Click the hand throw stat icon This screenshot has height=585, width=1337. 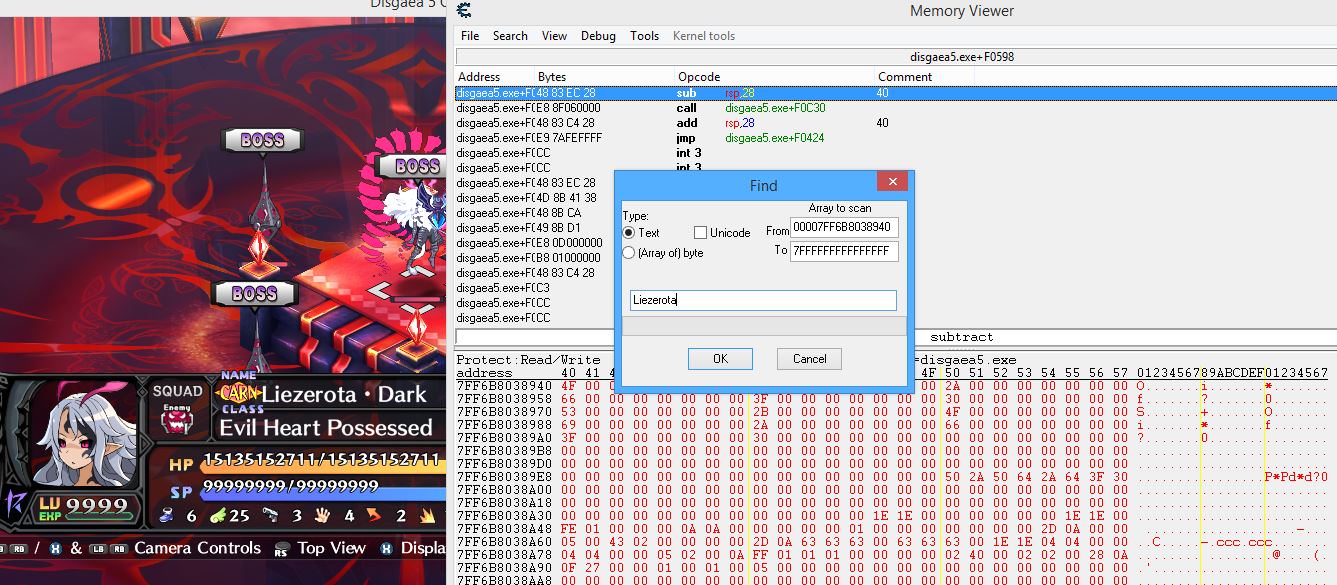tap(323, 515)
